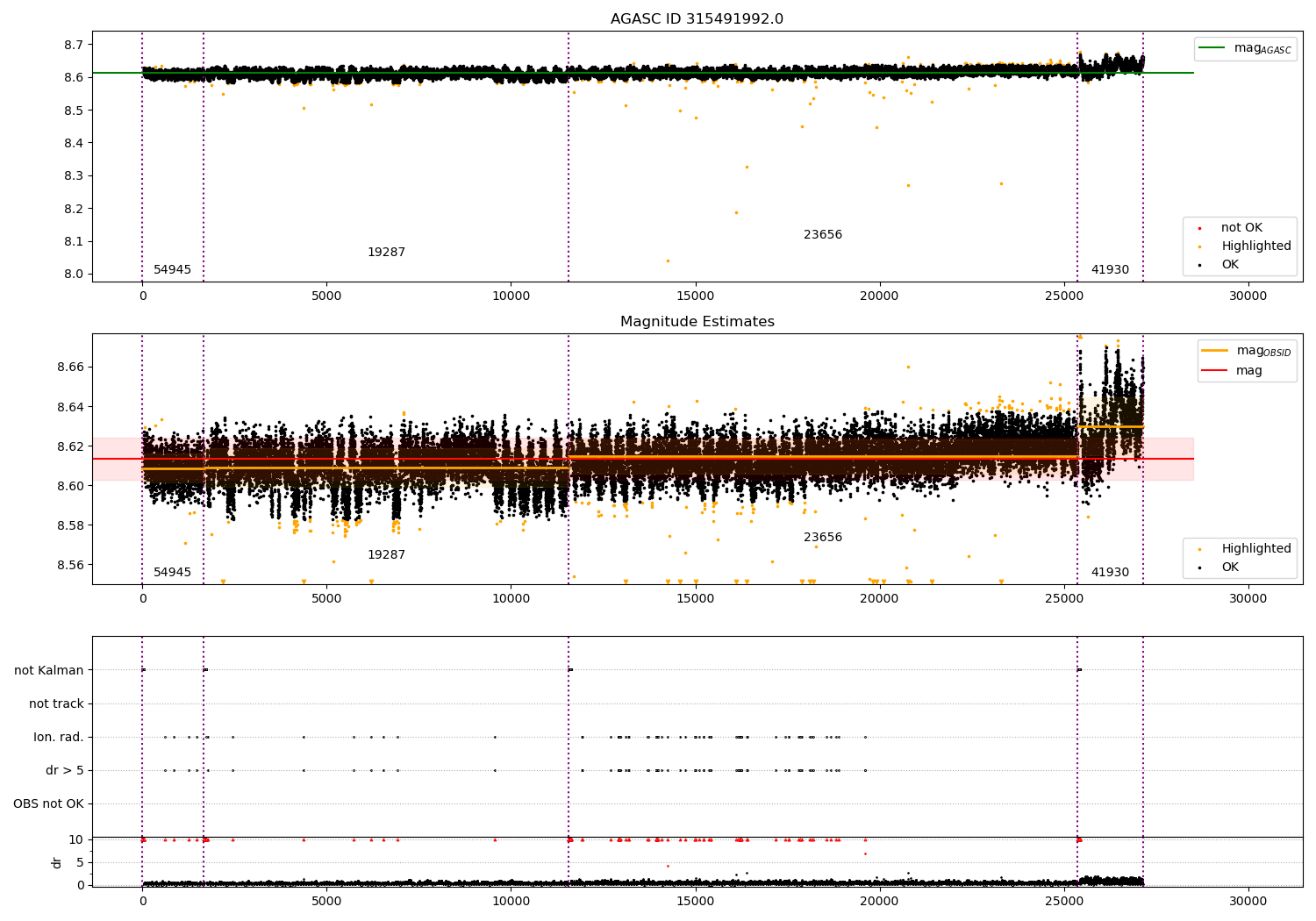Click the 'dr' y-axis label in bottom plot

[57, 862]
